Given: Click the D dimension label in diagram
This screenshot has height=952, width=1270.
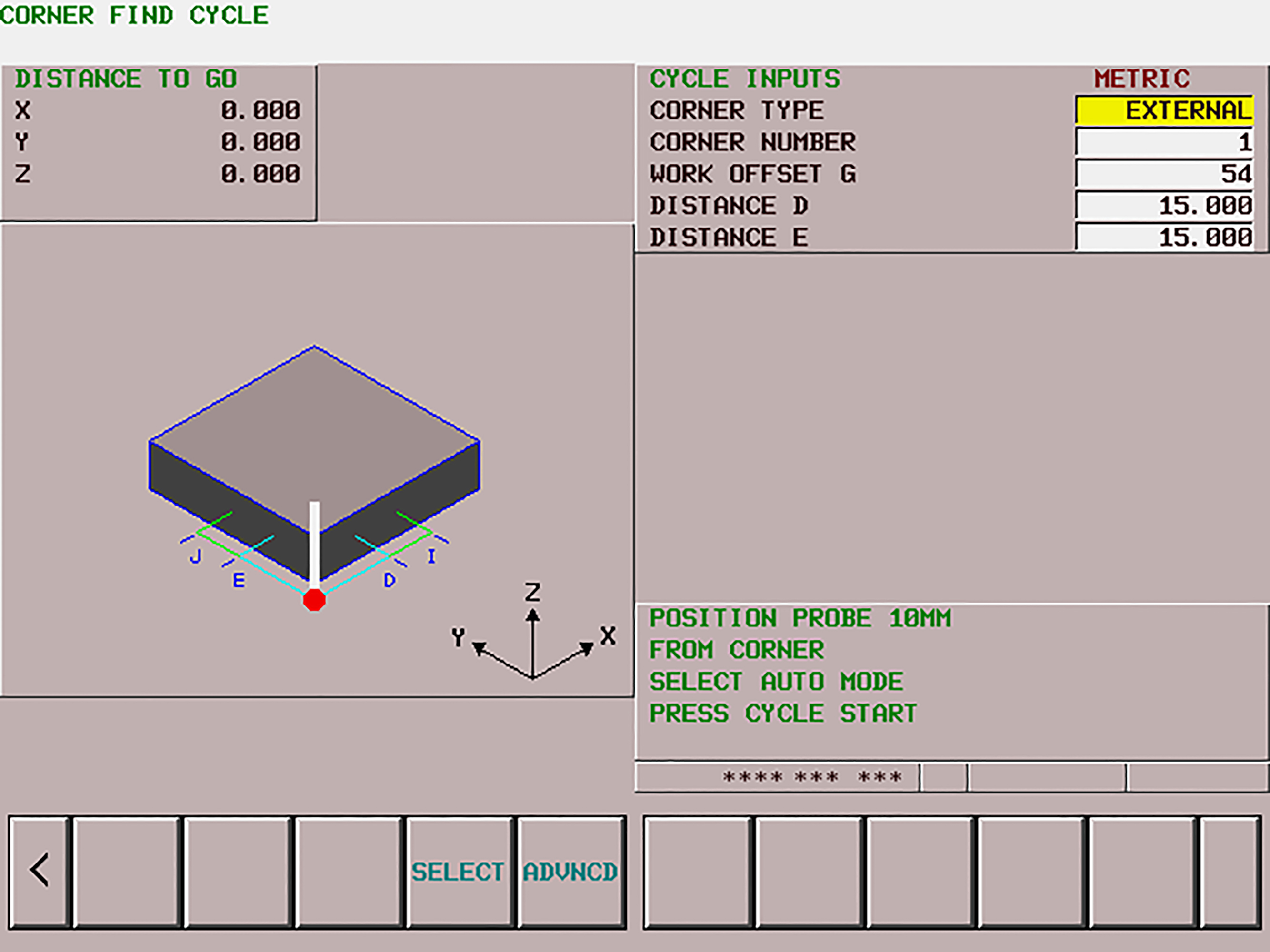Looking at the screenshot, I should coord(389,580).
